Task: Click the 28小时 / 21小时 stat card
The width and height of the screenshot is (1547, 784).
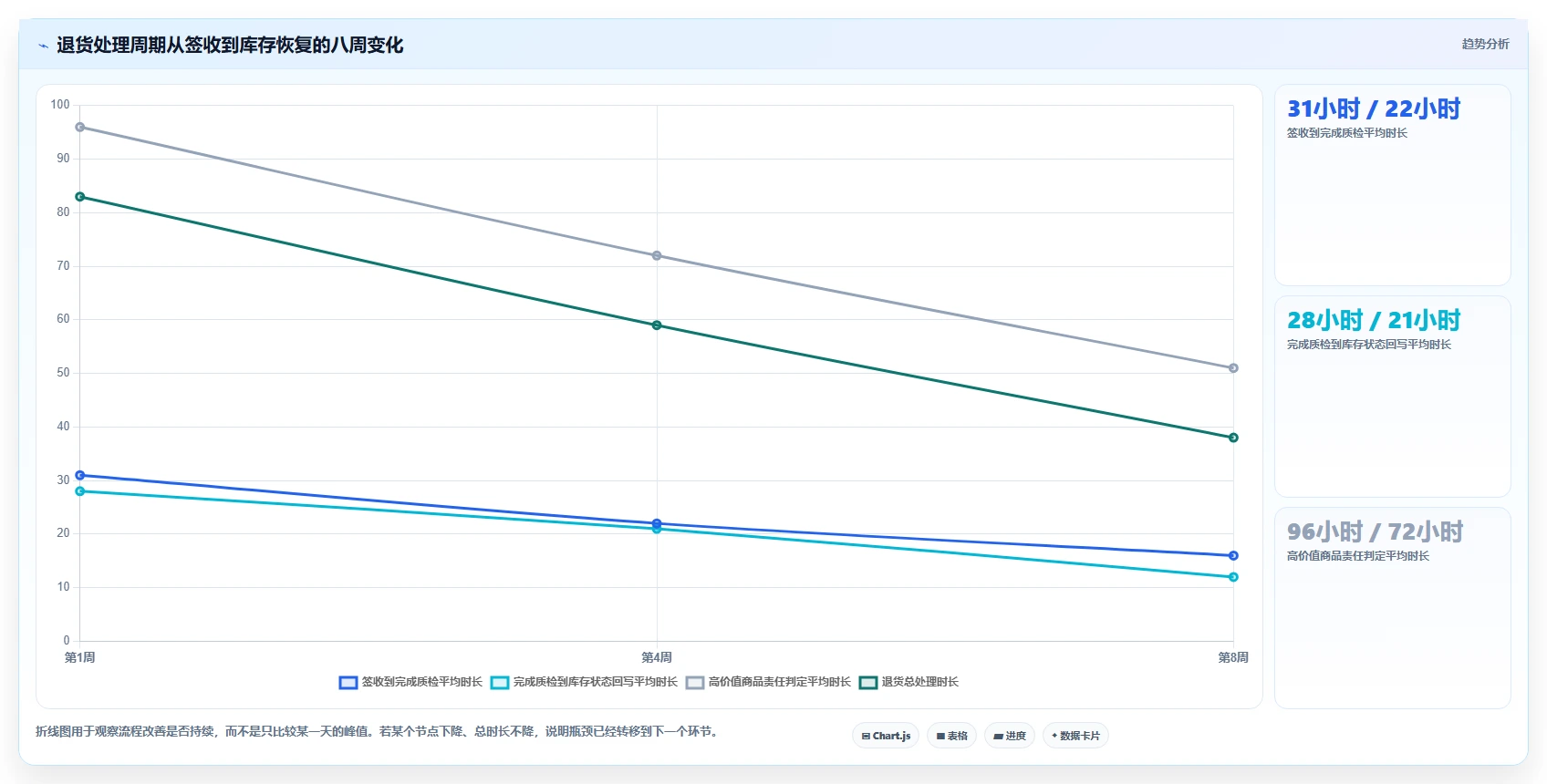Action: [x=1392, y=397]
